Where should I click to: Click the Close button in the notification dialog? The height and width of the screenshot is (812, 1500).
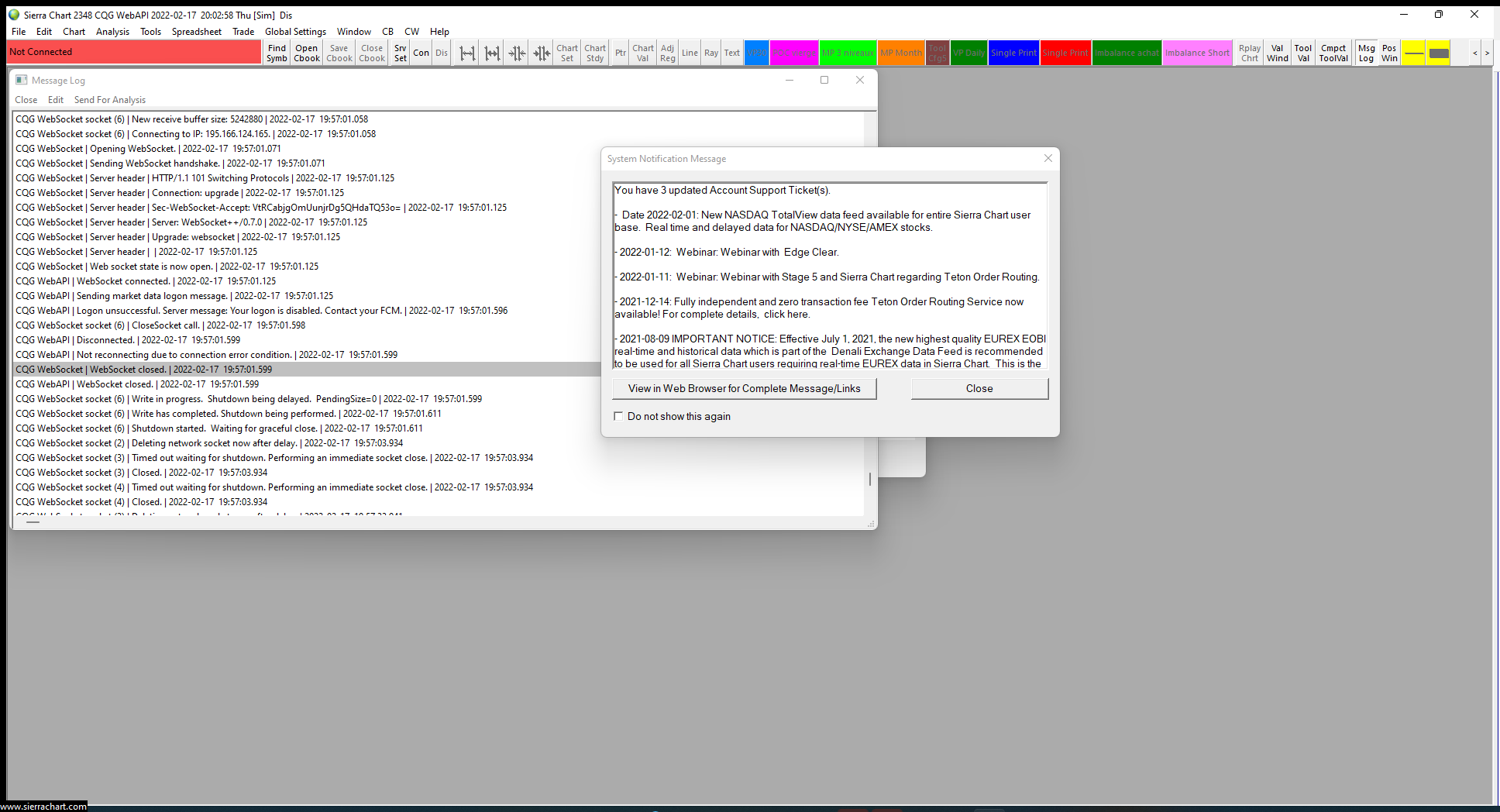click(979, 388)
